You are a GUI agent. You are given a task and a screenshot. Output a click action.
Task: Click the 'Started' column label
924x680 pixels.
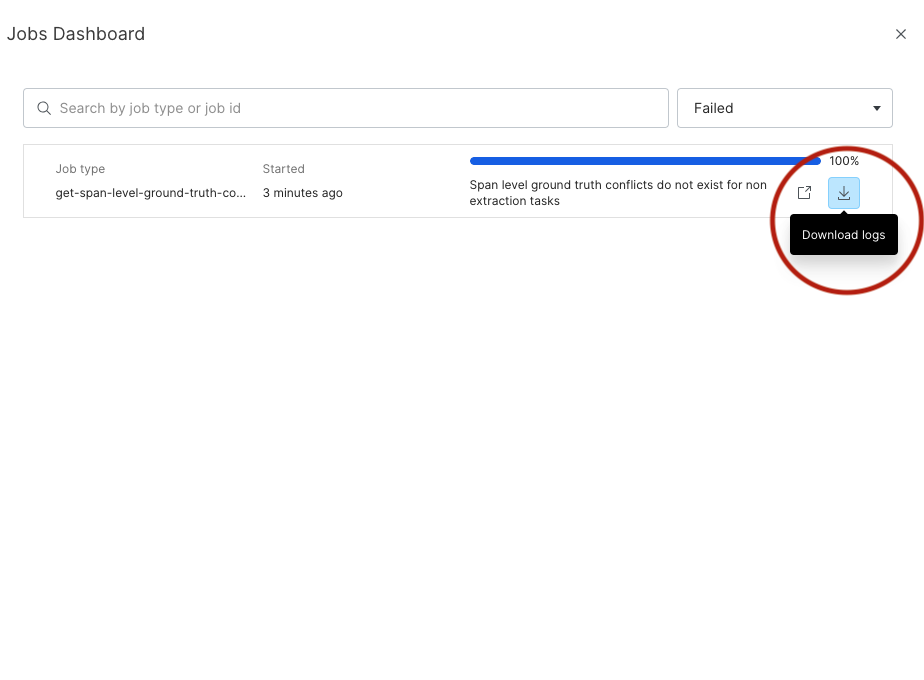(x=283, y=169)
